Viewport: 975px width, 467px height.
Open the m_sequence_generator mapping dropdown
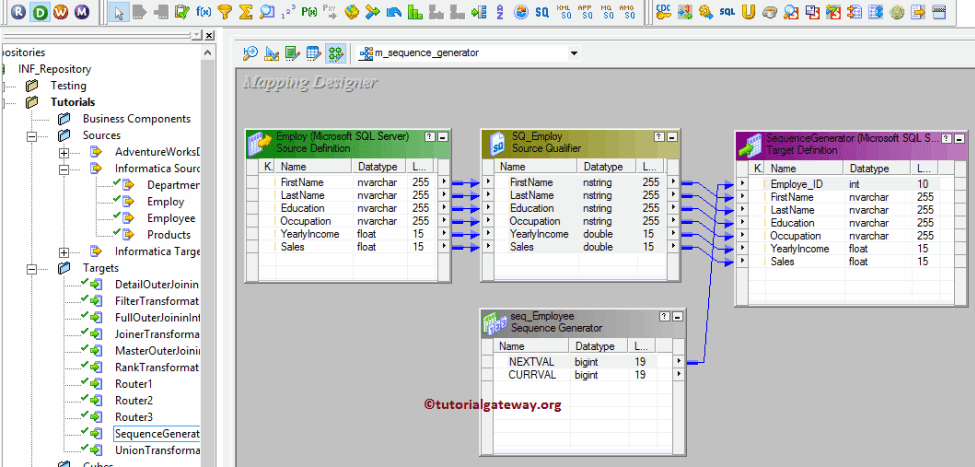pyautogui.click(x=573, y=53)
